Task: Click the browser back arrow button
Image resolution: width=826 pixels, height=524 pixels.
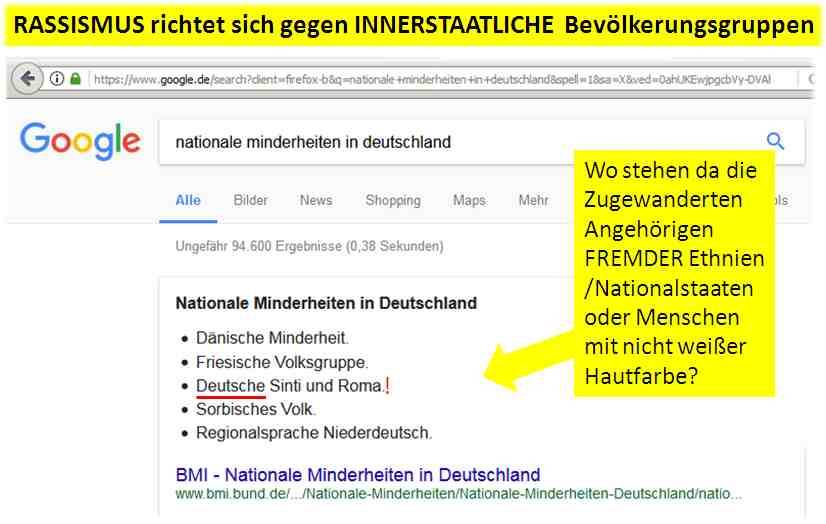Action: coord(26,79)
